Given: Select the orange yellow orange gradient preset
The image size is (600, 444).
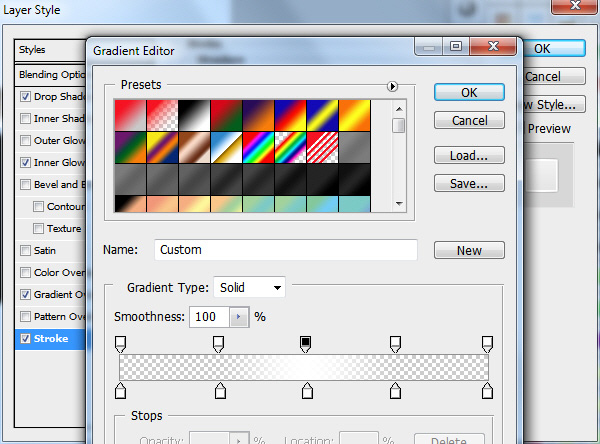Looking at the screenshot, I should (354, 116).
